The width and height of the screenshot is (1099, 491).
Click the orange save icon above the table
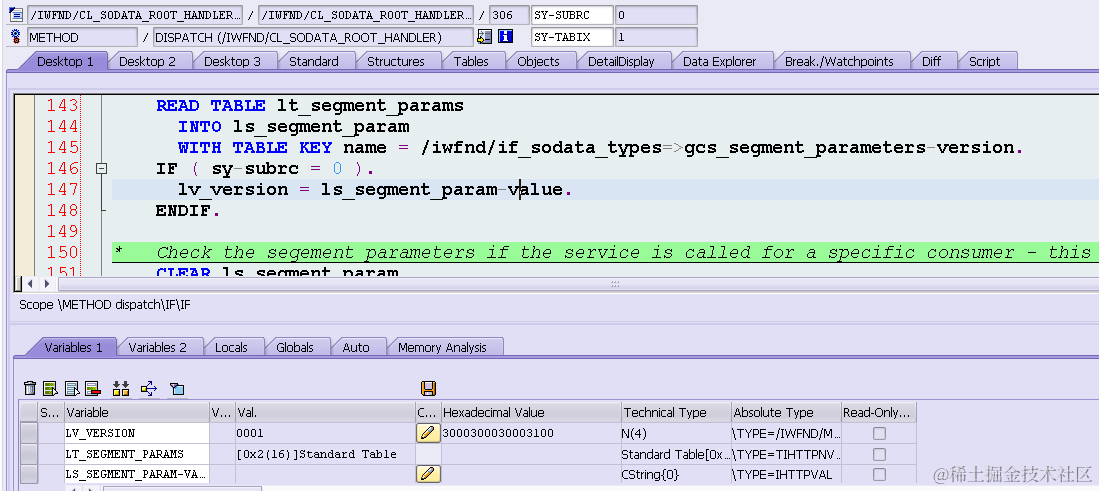pos(428,388)
